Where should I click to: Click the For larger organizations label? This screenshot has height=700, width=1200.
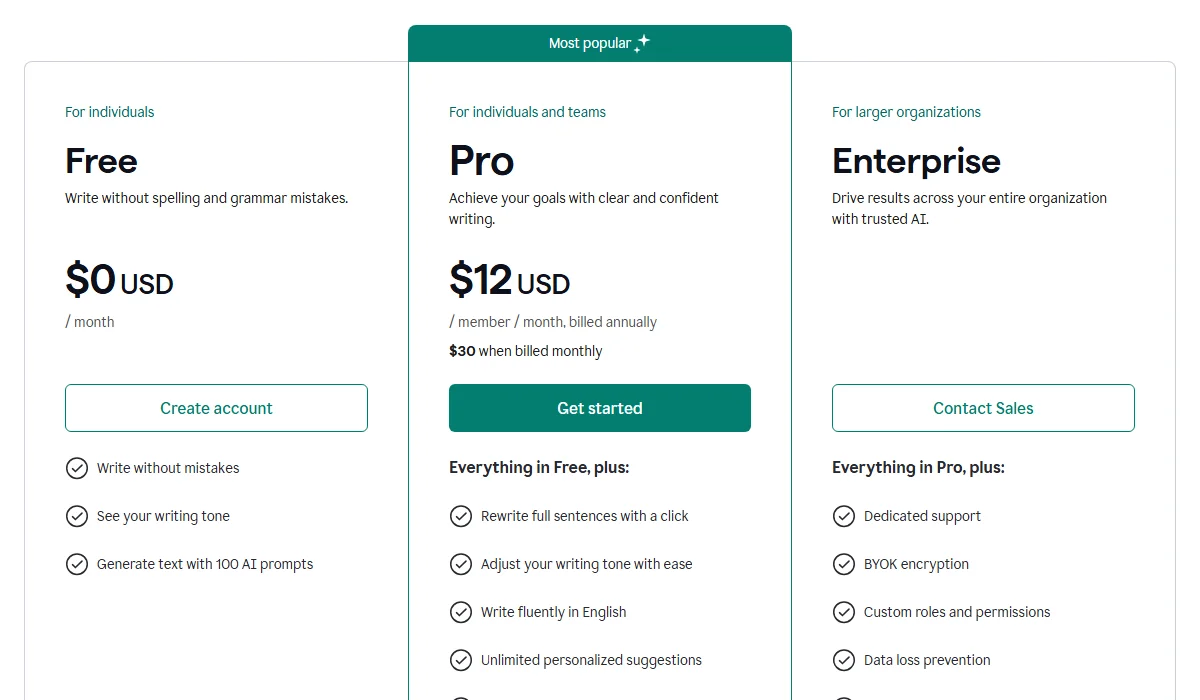coord(906,112)
